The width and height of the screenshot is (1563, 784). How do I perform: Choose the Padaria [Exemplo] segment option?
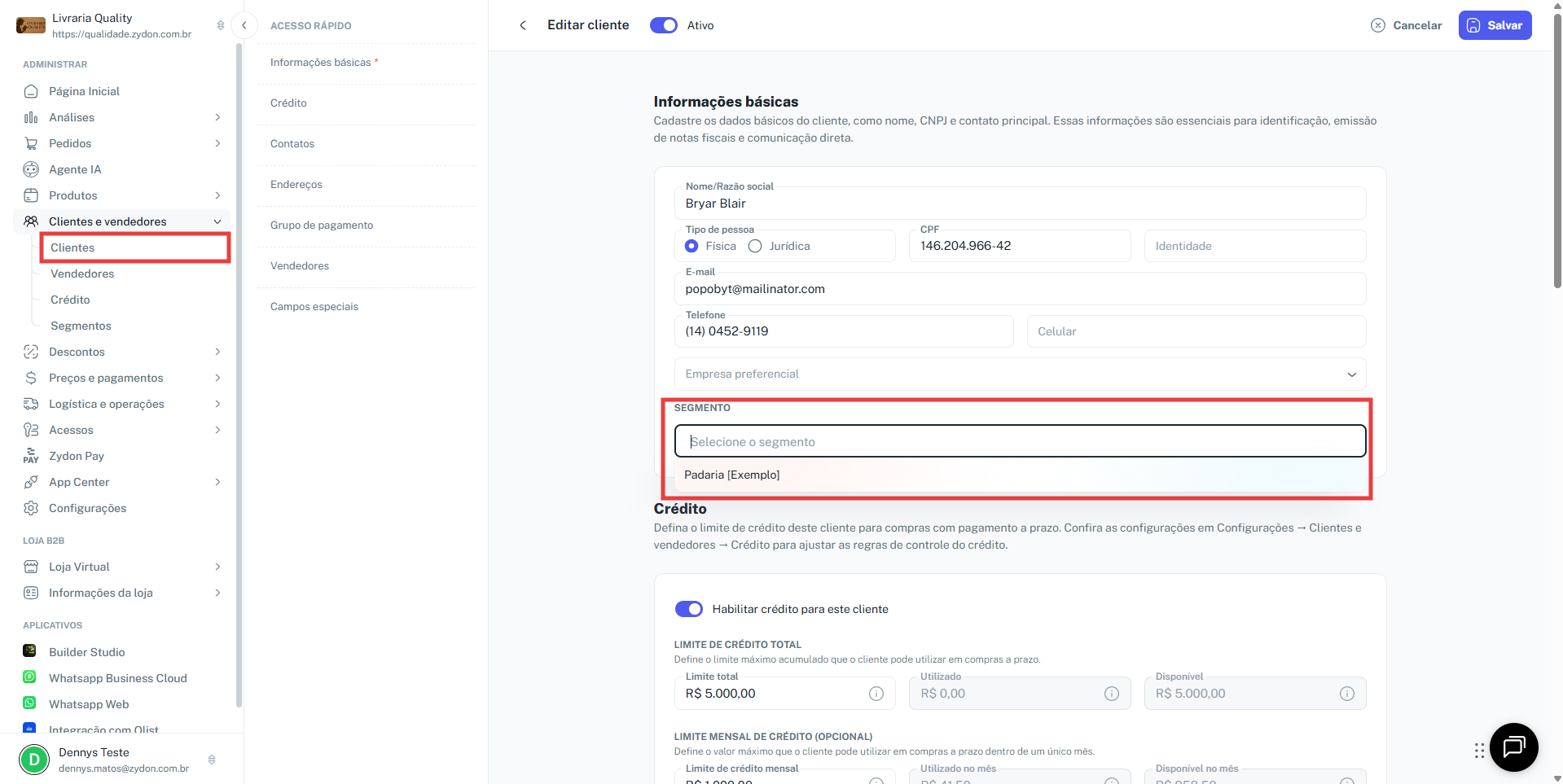[1020, 475]
